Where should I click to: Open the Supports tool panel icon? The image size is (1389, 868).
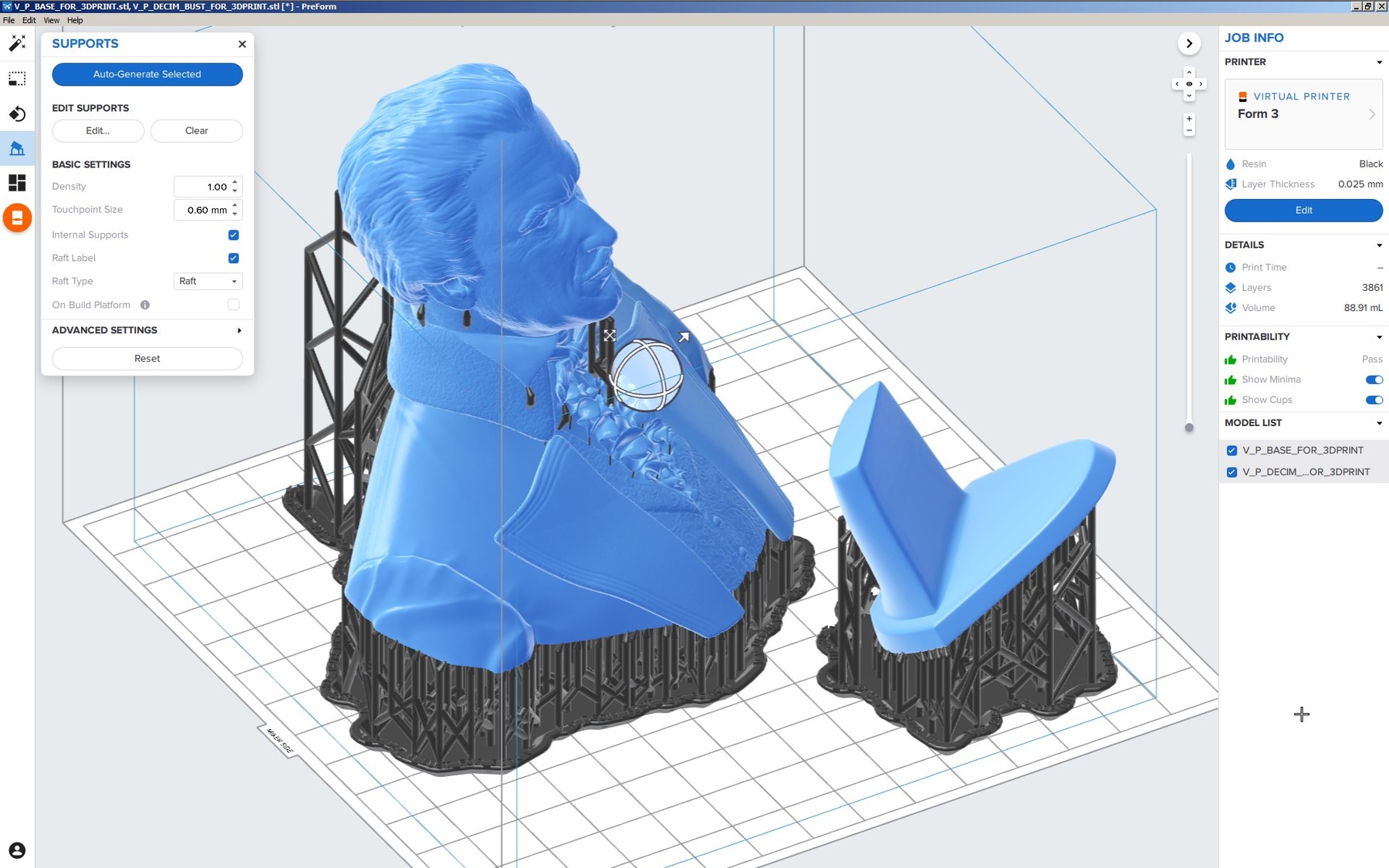[17, 148]
